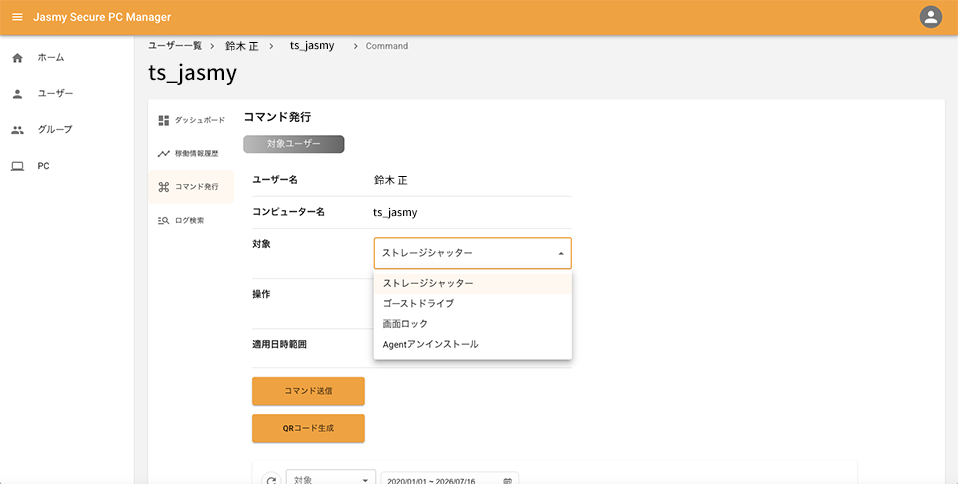Expand the 対象 filter dropdown at the bottom
Image resolution: width=958 pixels, height=484 pixels.
331,479
